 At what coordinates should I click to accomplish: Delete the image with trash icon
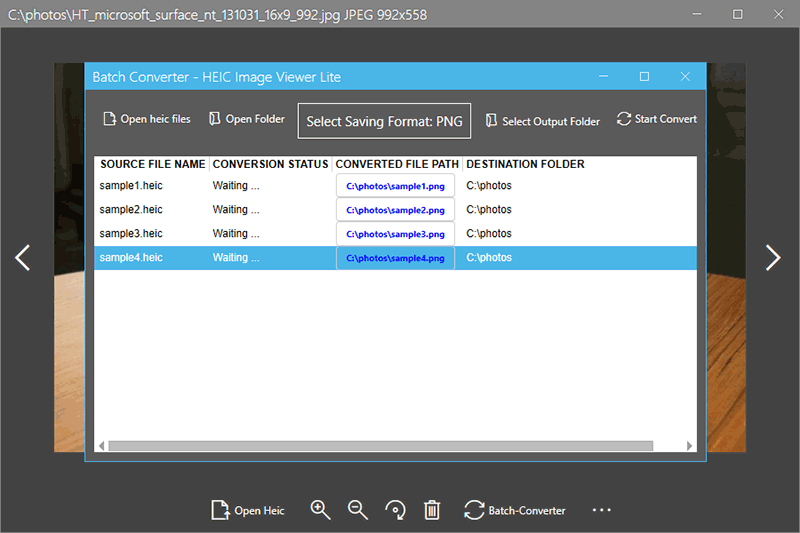(432, 510)
